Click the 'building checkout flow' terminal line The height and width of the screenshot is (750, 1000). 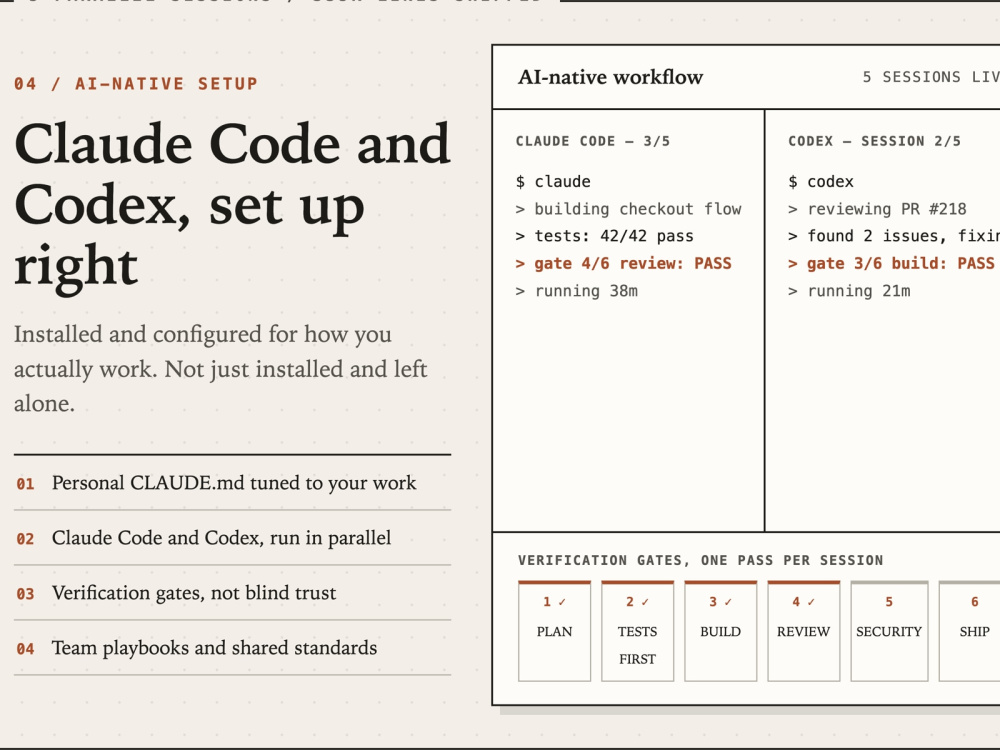[x=628, y=209]
